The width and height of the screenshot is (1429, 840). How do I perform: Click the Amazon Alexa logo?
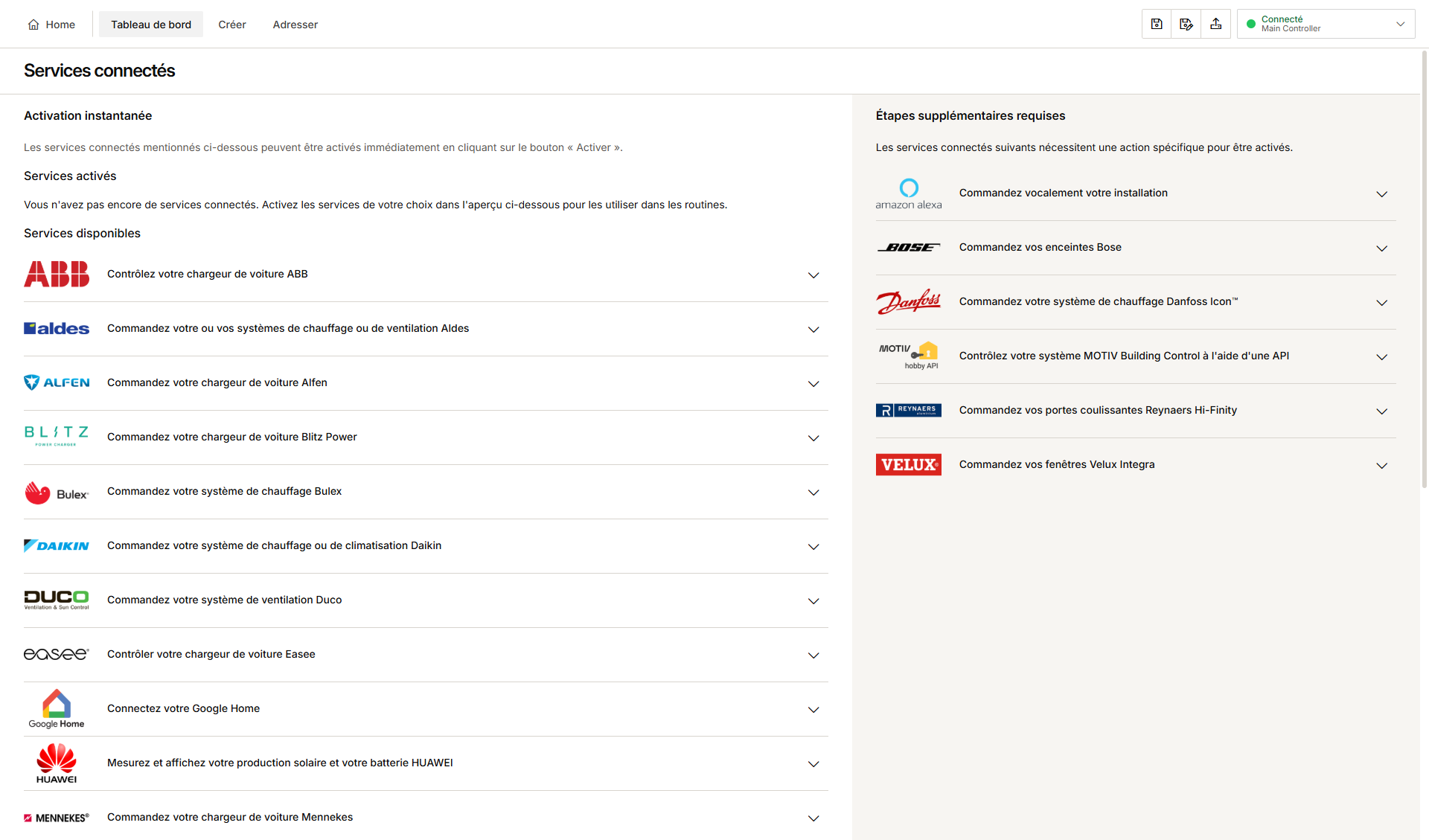click(909, 193)
